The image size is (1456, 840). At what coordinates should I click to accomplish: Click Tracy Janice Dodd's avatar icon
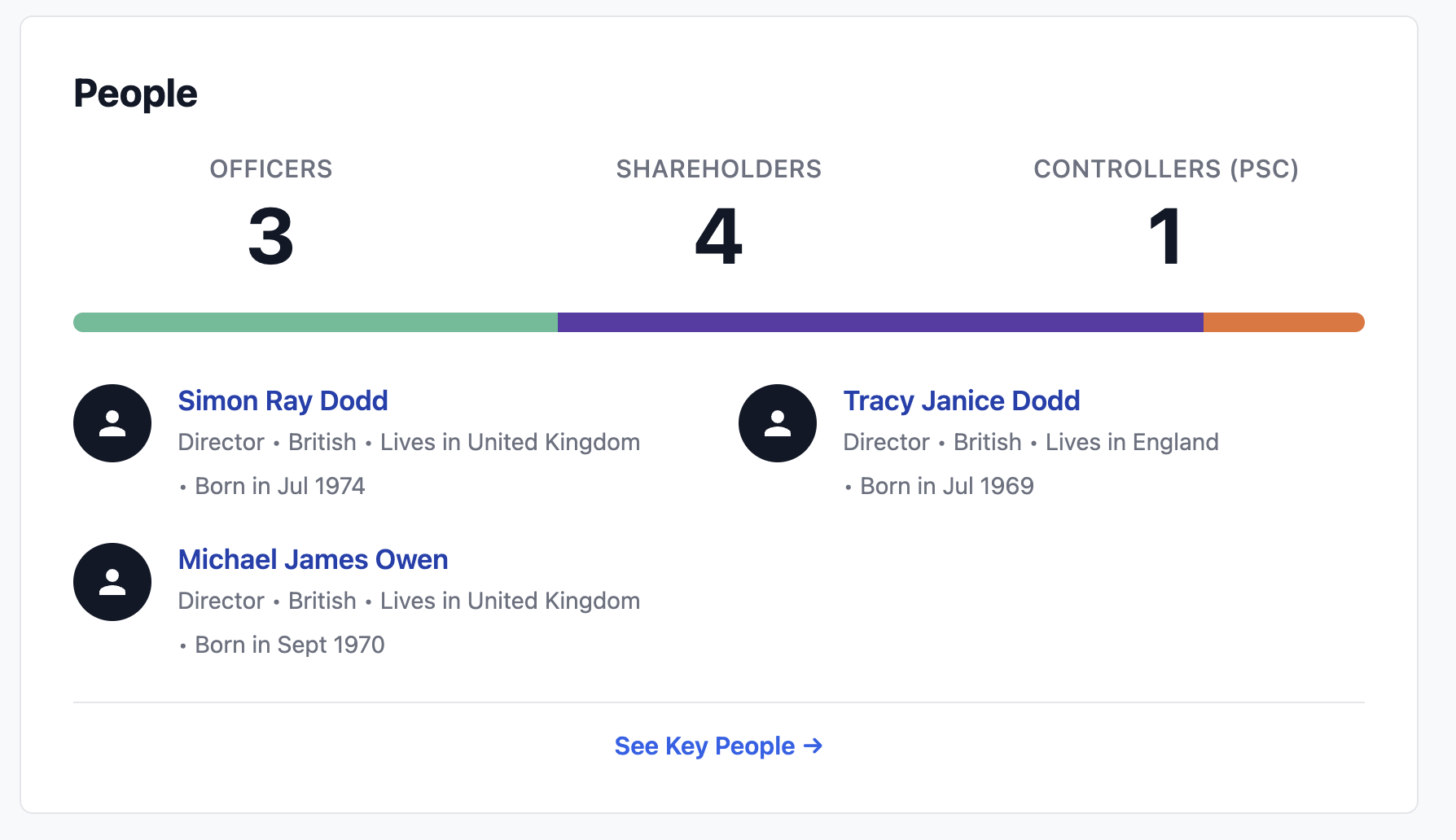778,423
